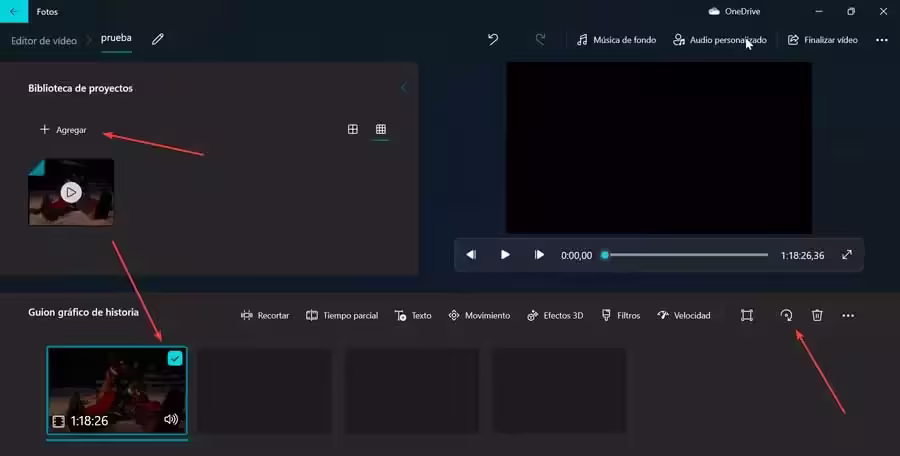Switch library to small thumbnails grid view
This screenshot has width=900, height=456.
[381, 129]
